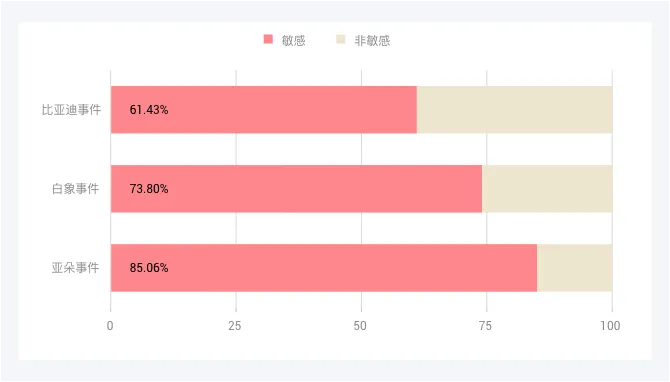670x382 pixels.
Task: Select the red 73.80% bar for 白象事件
Action: pyautogui.click(x=297, y=189)
